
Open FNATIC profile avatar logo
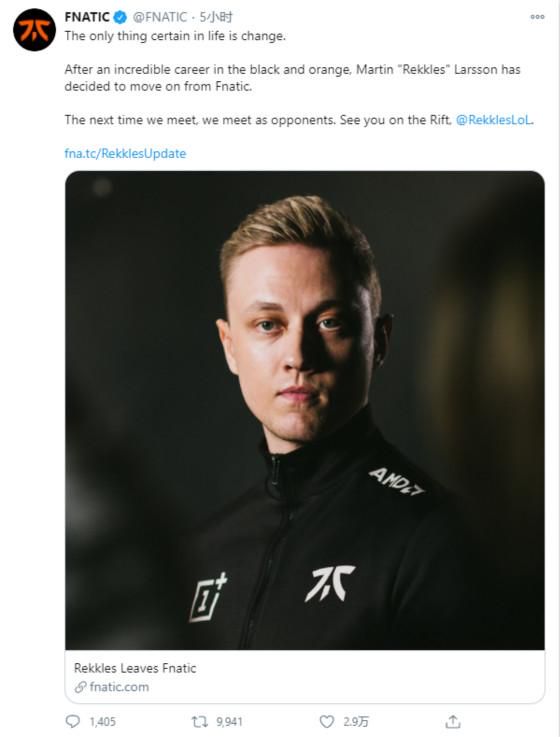coord(34,30)
